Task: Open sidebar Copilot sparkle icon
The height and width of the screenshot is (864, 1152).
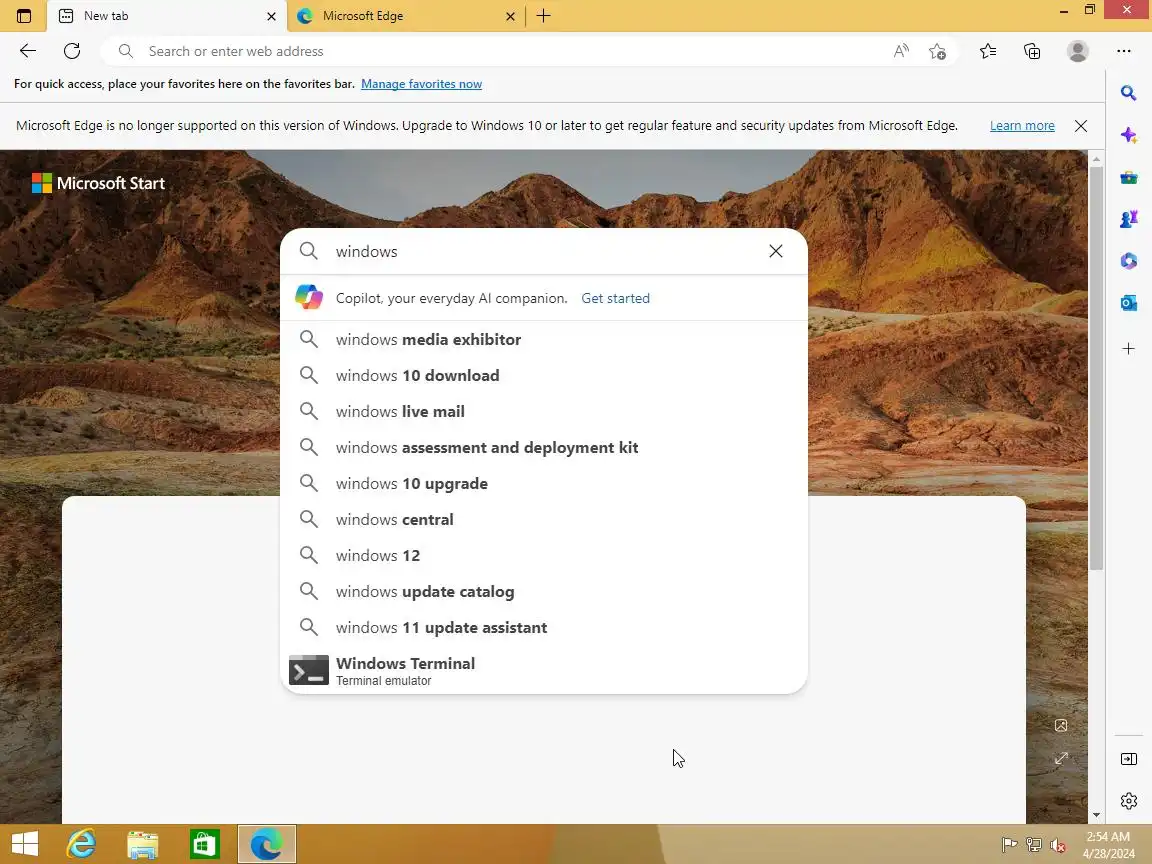Action: click(1128, 135)
